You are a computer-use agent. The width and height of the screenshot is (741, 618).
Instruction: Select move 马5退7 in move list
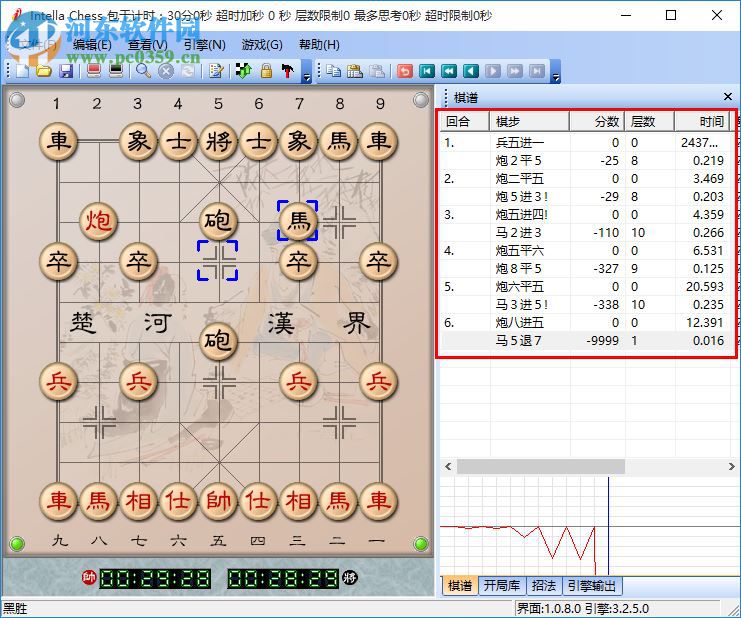point(518,340)
